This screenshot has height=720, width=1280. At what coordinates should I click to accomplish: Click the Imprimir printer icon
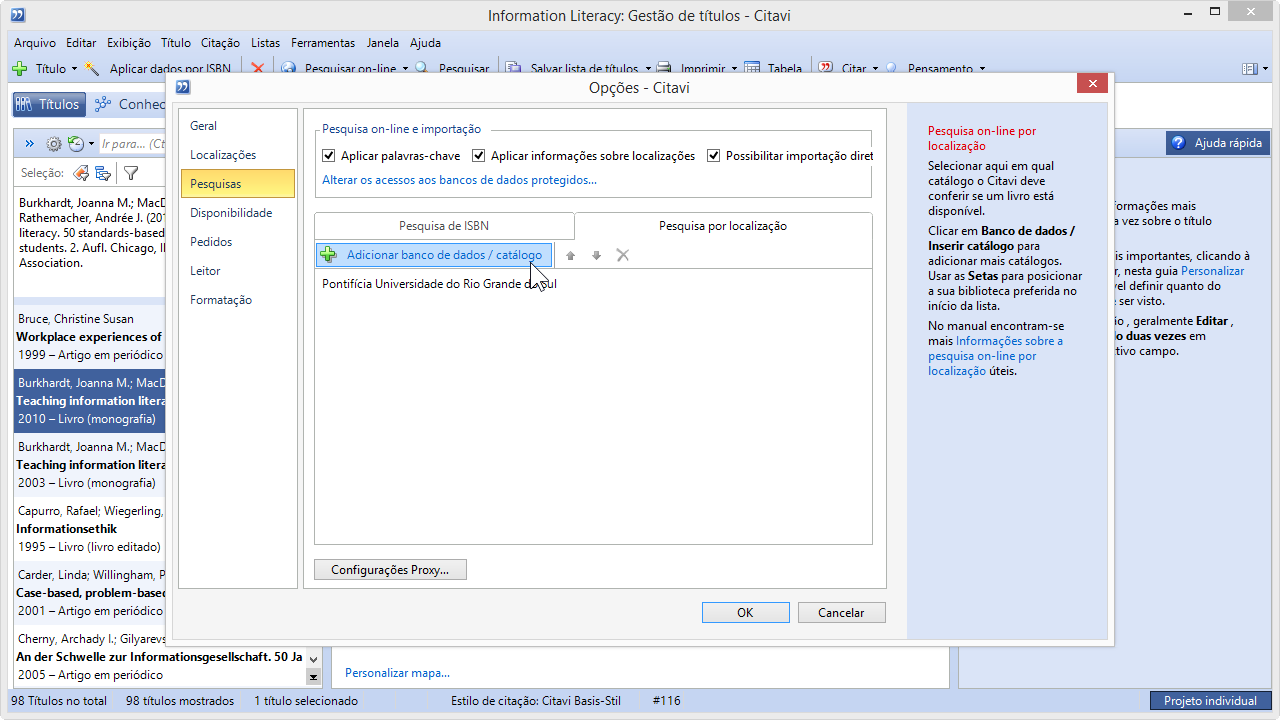tap(666, 69)
